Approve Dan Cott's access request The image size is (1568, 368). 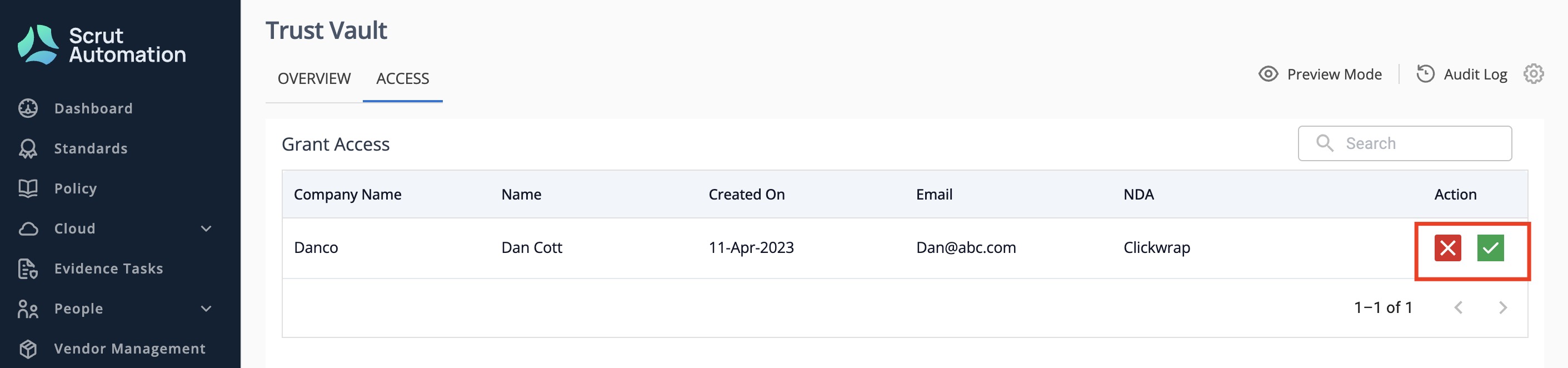click(1490, 248)
